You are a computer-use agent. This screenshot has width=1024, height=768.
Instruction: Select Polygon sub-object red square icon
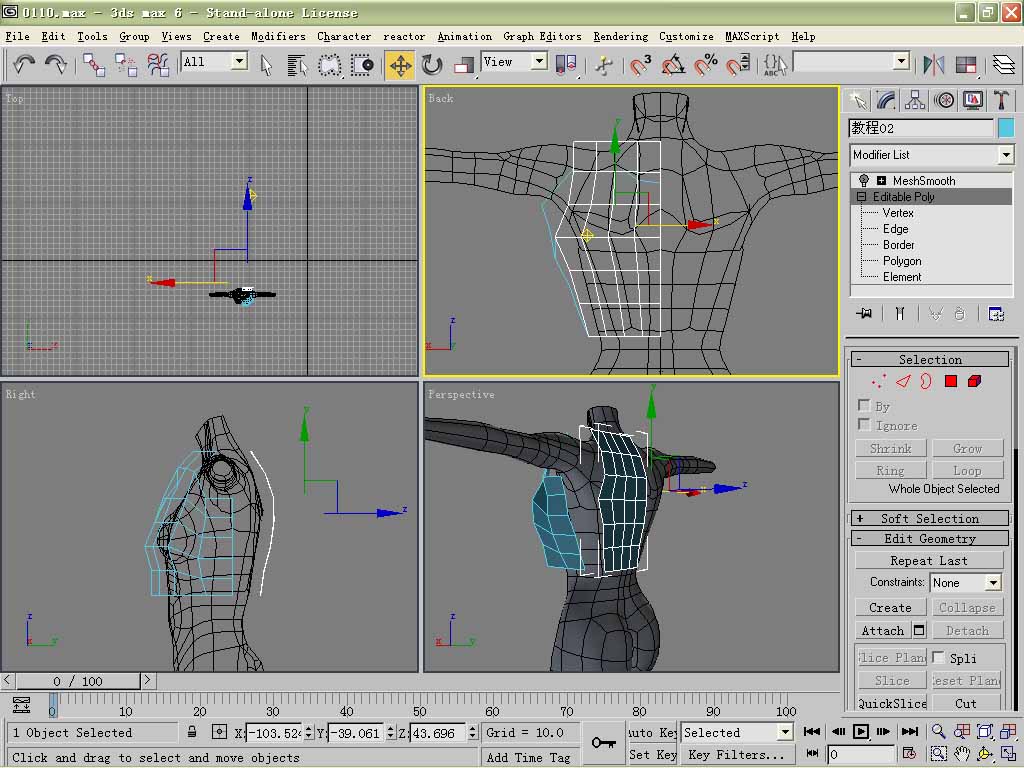(x=951, y=381)
